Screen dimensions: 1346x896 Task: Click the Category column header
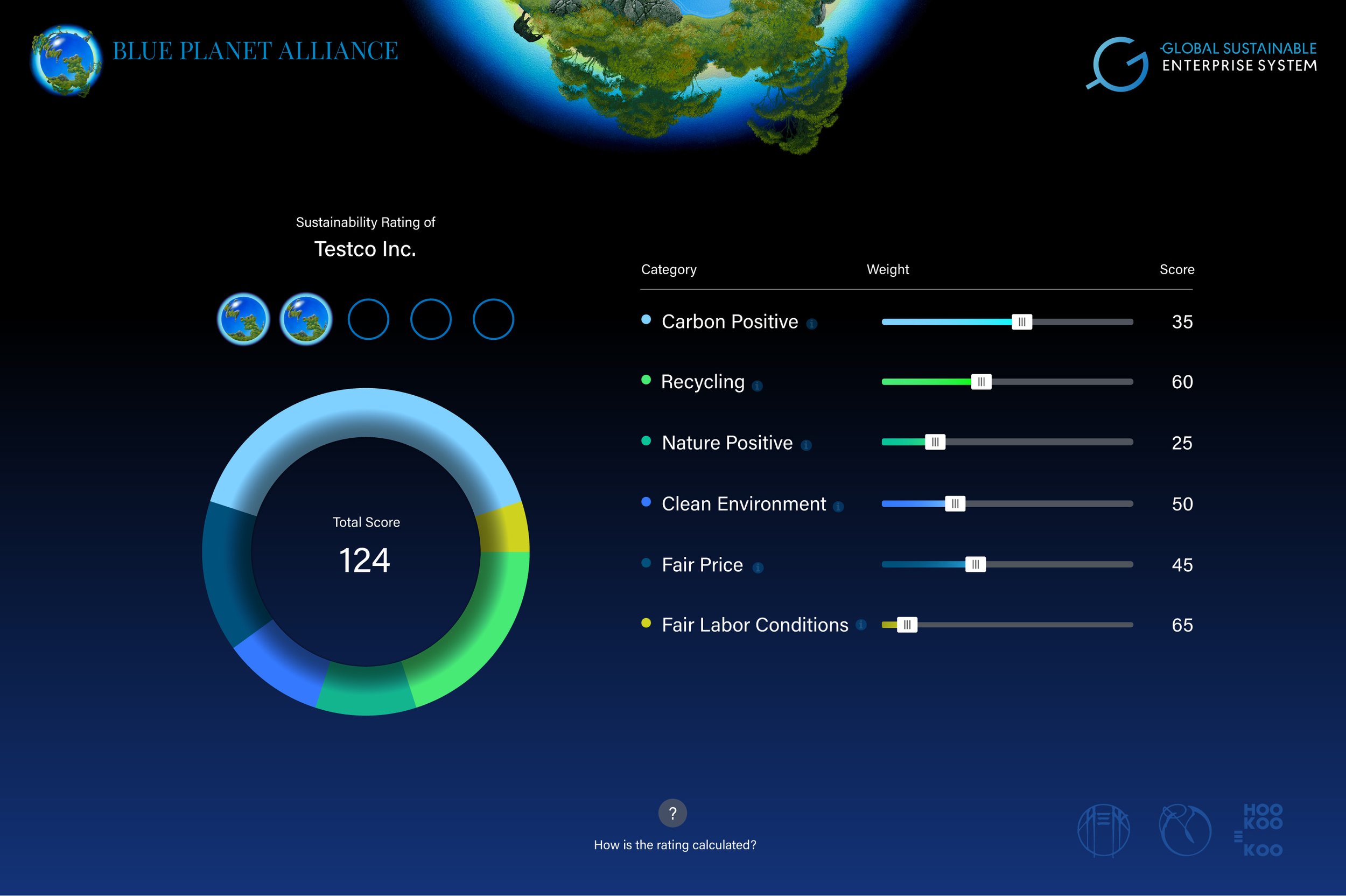pyautogui.click(x=669, y=270)
